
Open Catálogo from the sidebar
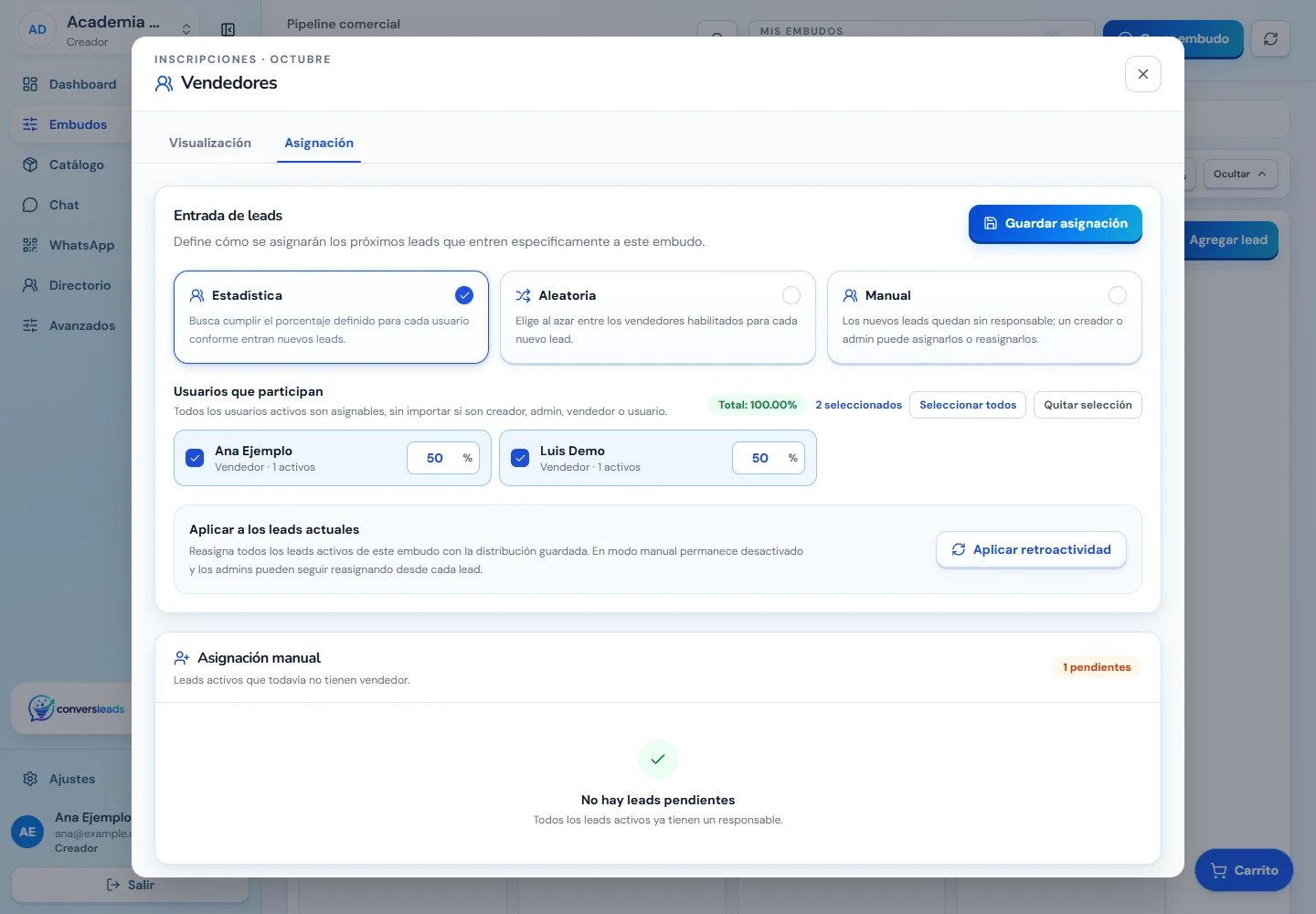pyautogui.click(x=69, y=165)
